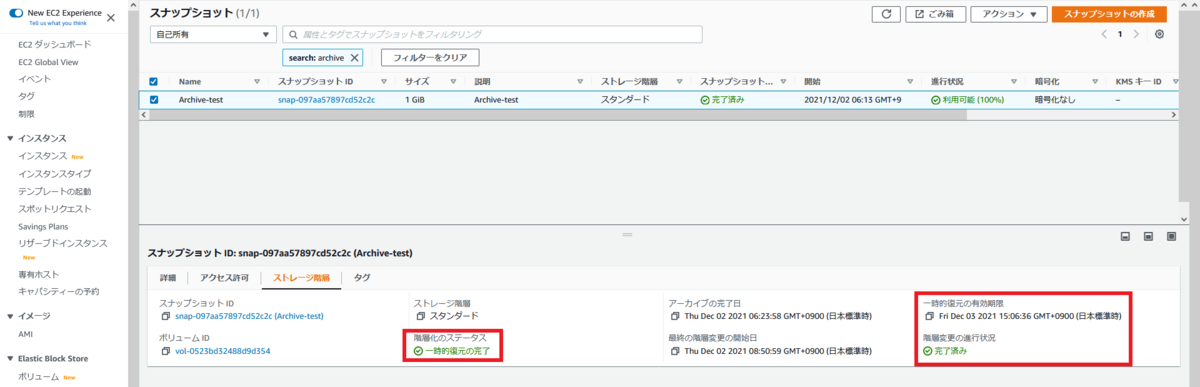The width and height of the screenshot is (1200, 387).
Task: Copy the ボリューム ID value
Action: [165, 351]
